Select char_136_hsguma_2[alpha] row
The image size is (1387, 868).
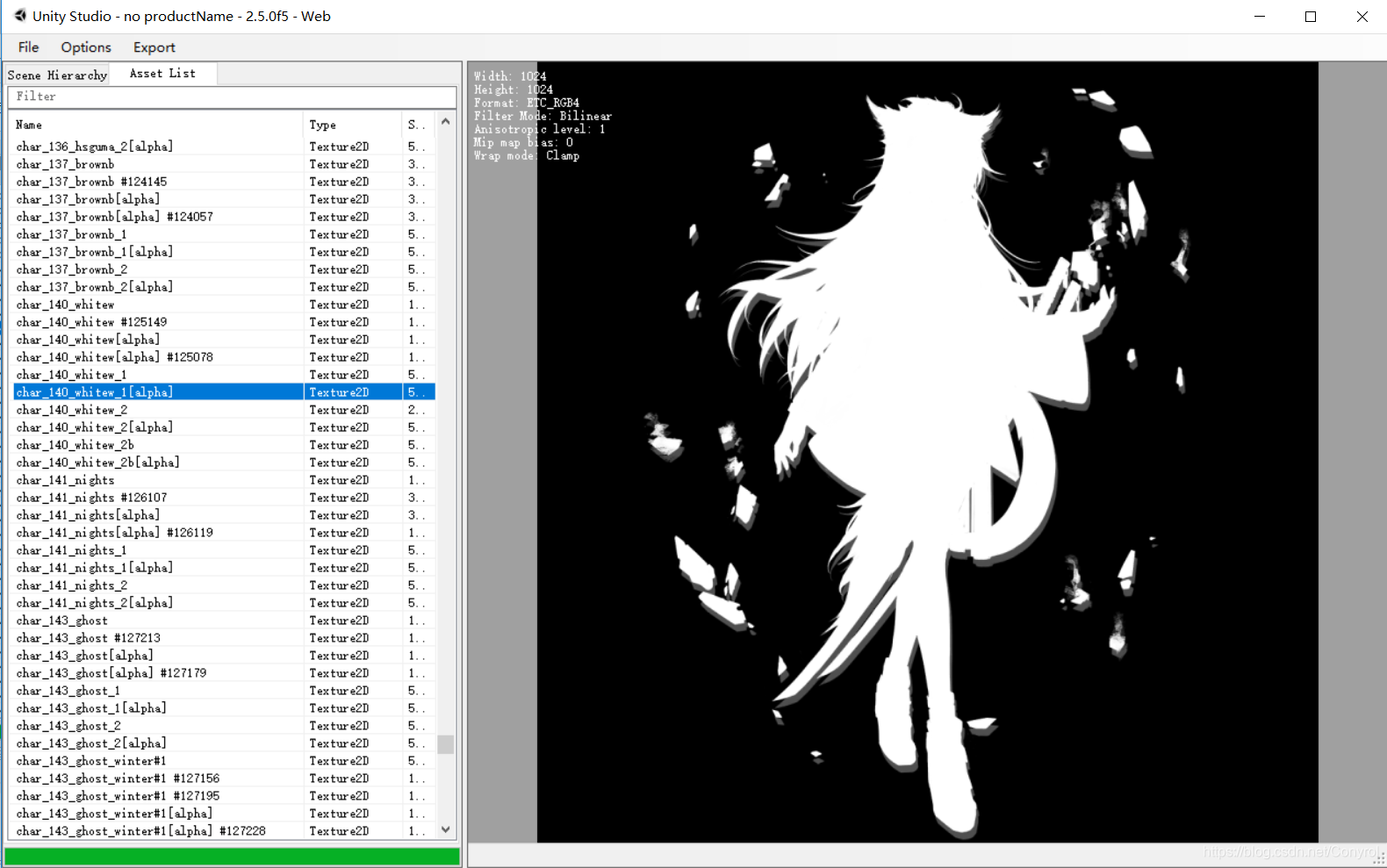pos(224,147)
